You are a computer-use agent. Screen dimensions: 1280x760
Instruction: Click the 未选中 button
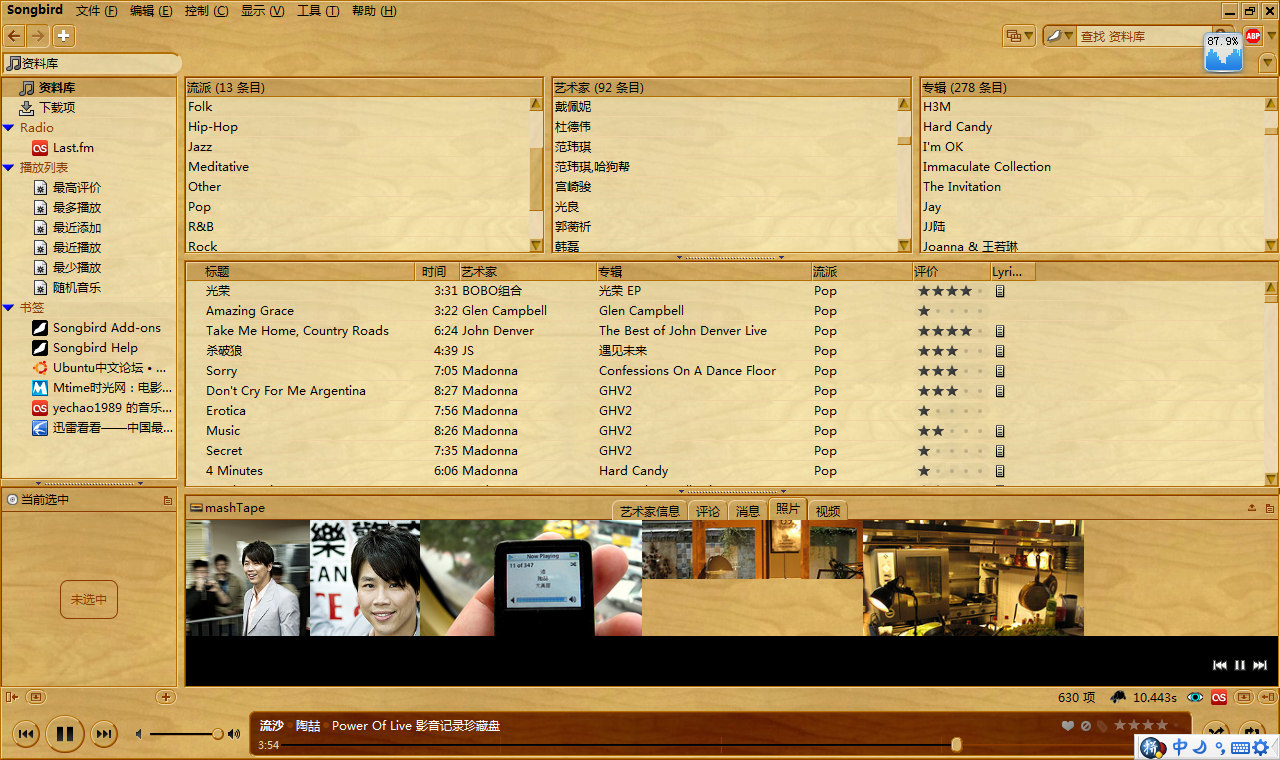[x=89, y=600]
